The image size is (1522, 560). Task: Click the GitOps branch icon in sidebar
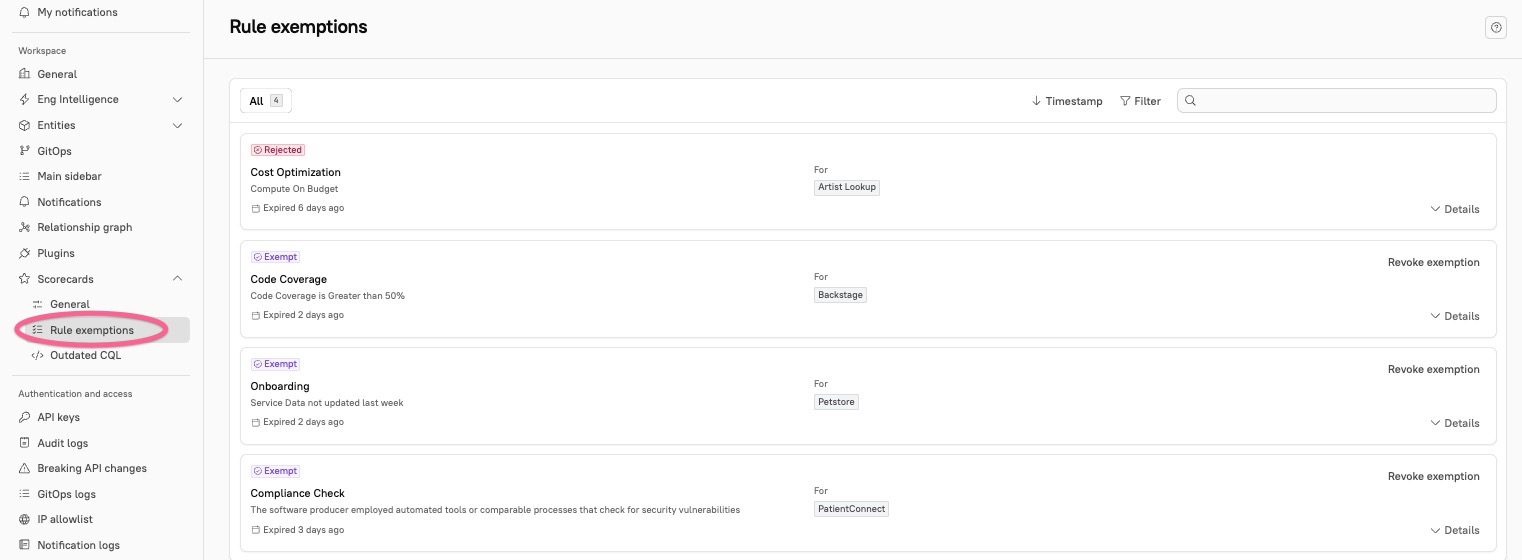pos(26,151)
